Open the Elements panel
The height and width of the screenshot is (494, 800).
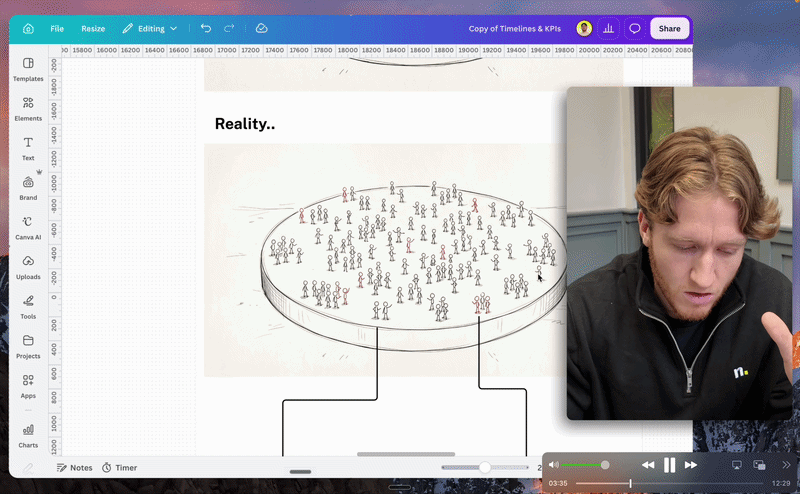click(x=28, y=109)
